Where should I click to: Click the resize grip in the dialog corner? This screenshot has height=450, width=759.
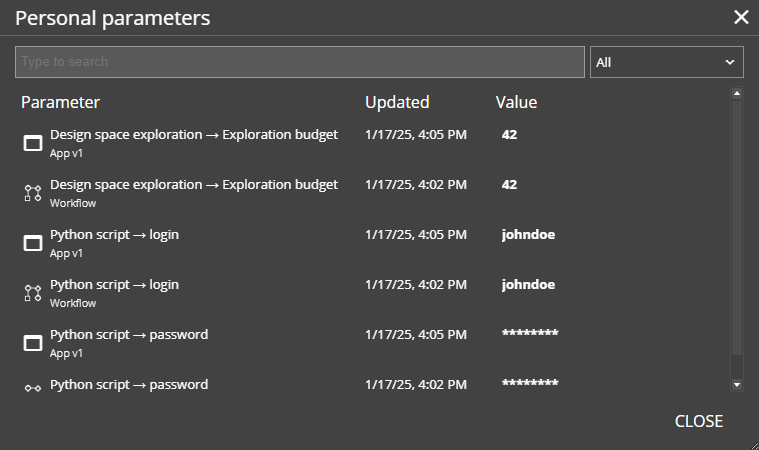coord(753,444)
